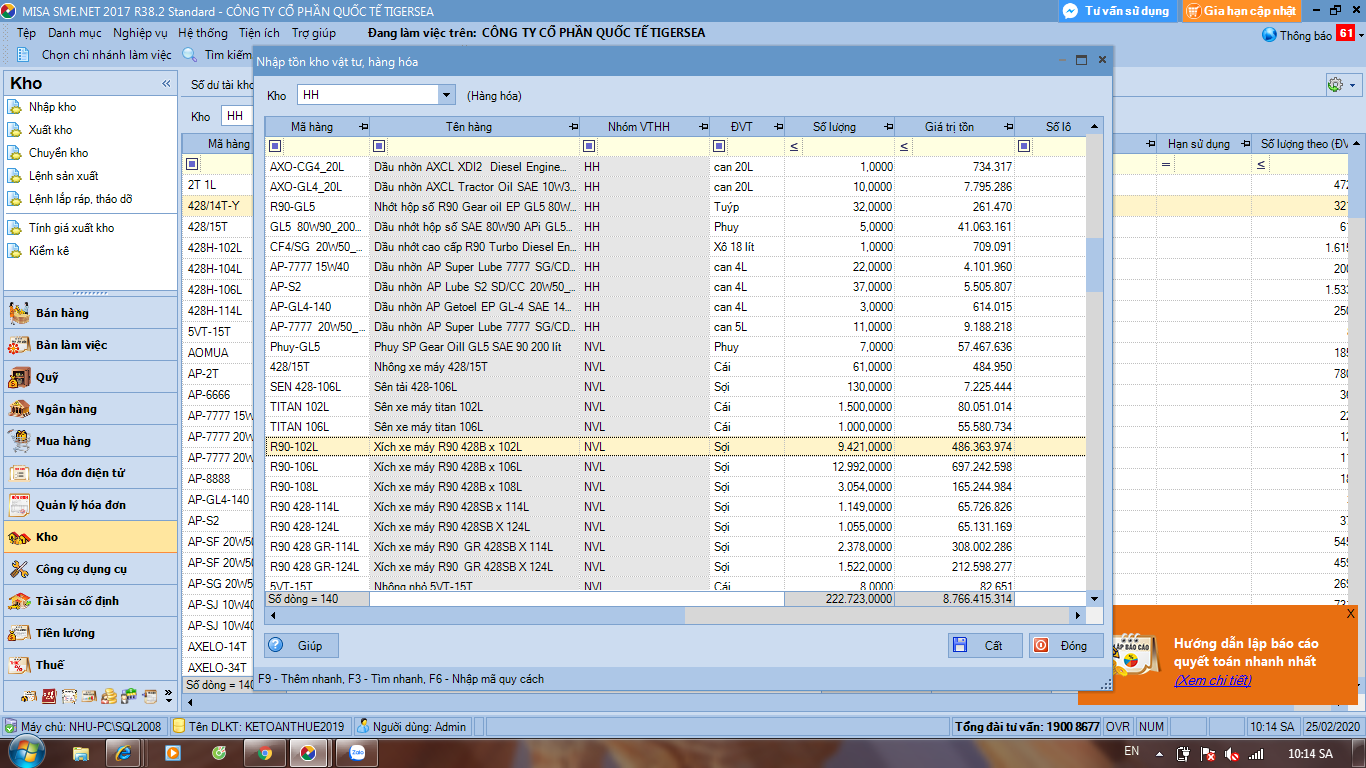The width and height of the screenshot is (1366, 768).
Task: Toggle the pin on Tên hàng column
Action: click(573, 127)
